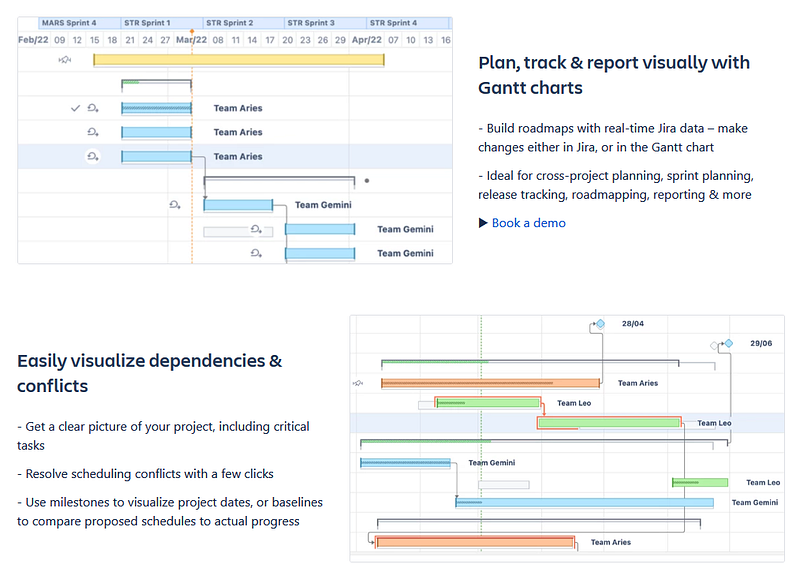Image resolution: width=800 pixels, height=564 pixels.
Task: Click the sprint icon in the highlighted Team Aries row
Action: (x=92, y=156)
